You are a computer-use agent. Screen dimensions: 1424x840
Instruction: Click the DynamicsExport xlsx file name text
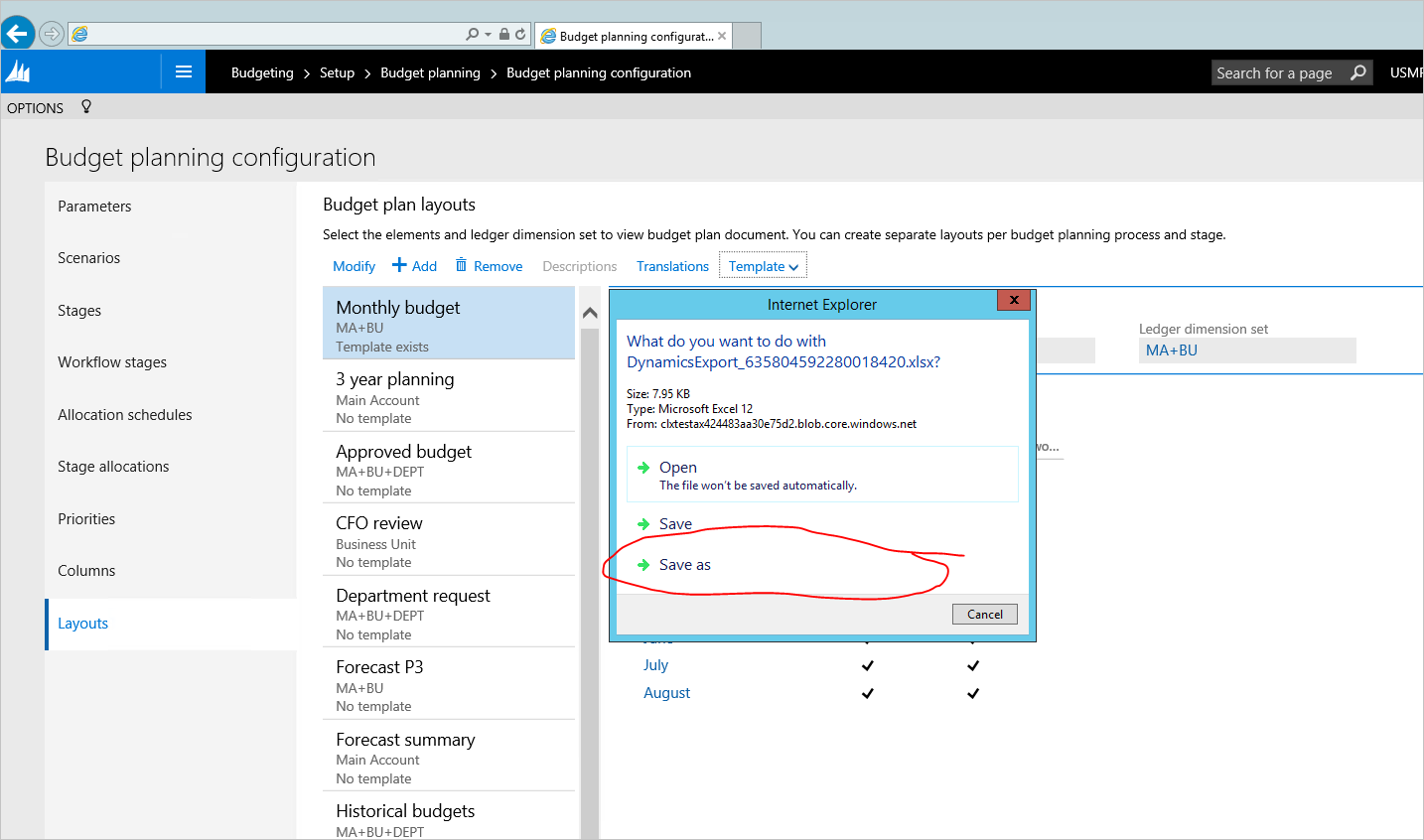coord(783,361)
